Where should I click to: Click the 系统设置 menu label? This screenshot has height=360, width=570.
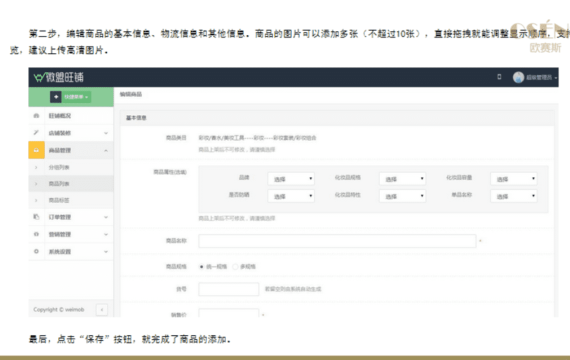60,252
